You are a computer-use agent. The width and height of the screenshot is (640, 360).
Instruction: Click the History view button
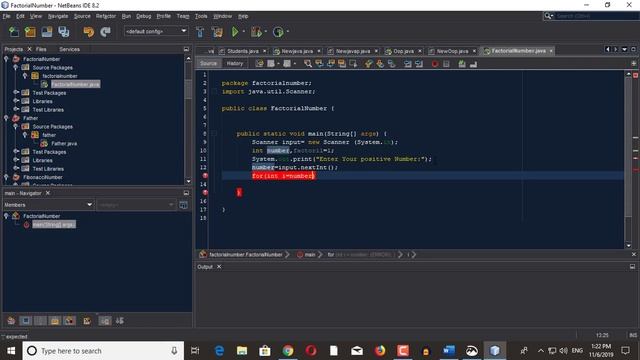point(235,63)
